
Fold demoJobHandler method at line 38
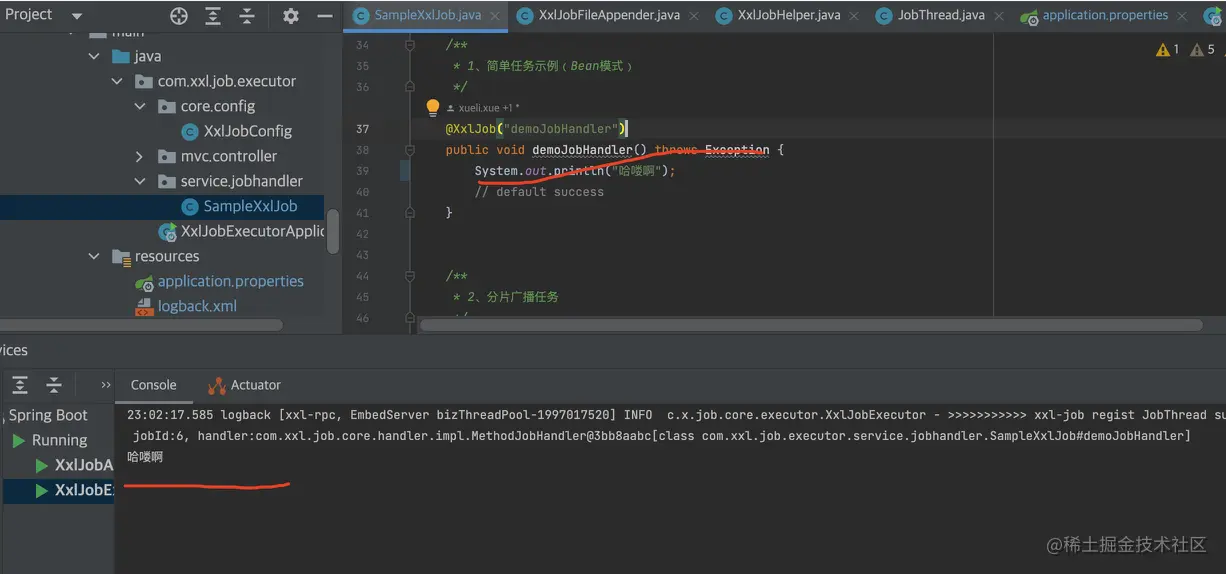(410, 150)
